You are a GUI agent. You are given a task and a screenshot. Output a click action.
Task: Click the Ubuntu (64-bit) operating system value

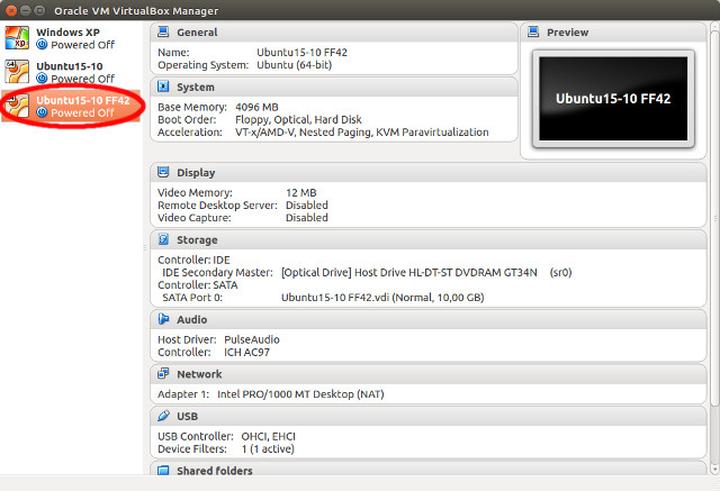(x=294, y=65)
